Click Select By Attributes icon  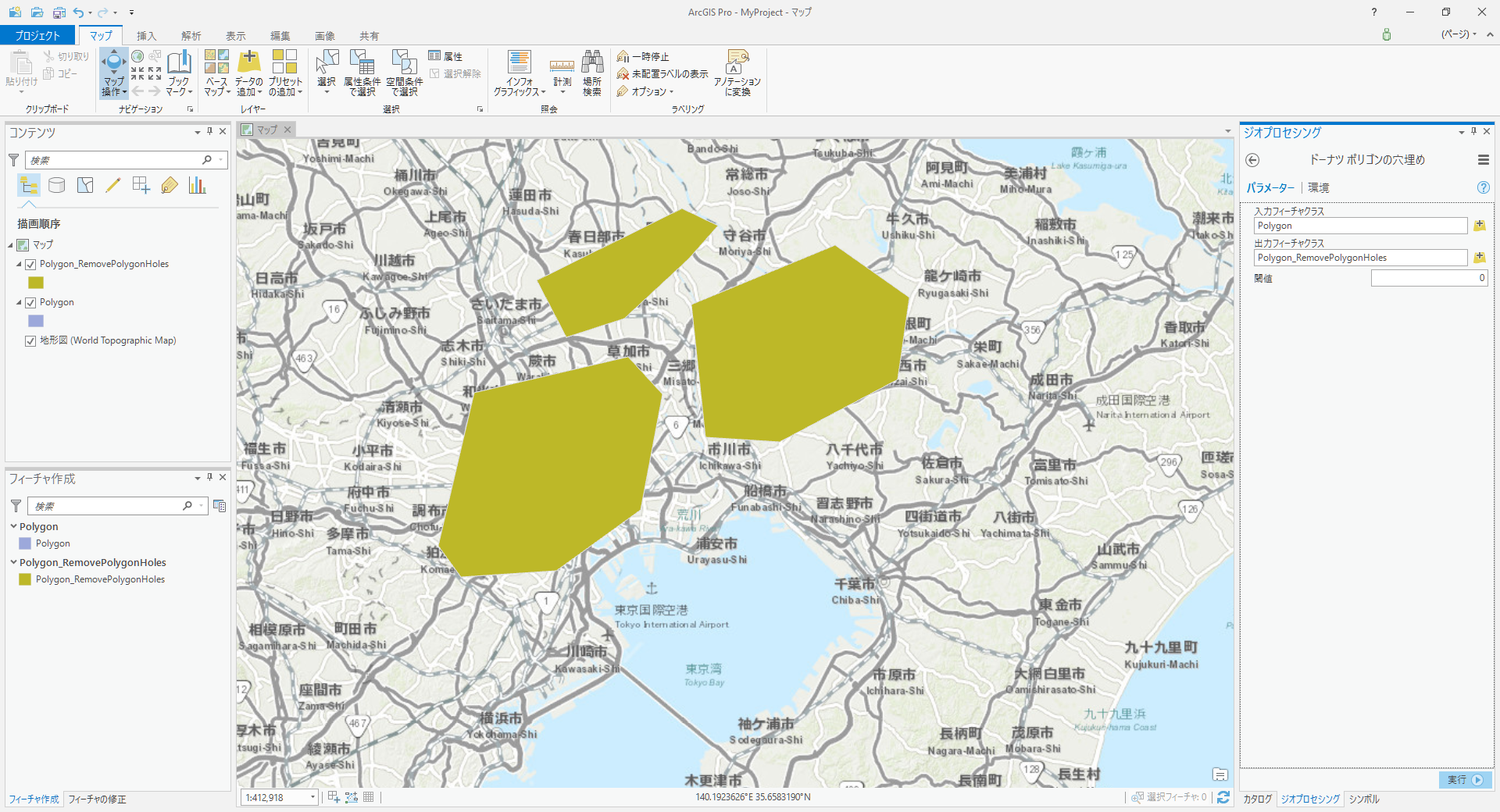point(362,62)
